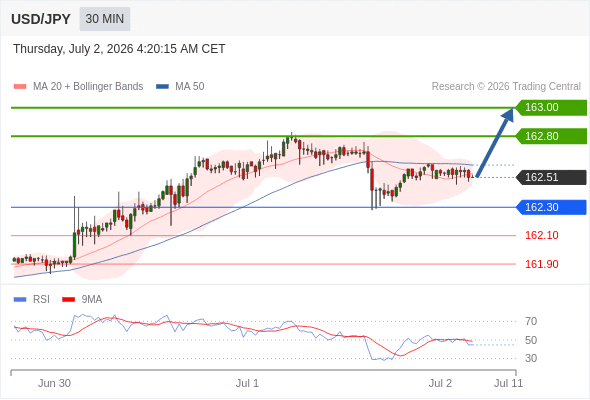Image resolution: width=590 pixels, height=400 pixels.
Task: Toggle the RSI legend label
Action: (x=41, y=300)
